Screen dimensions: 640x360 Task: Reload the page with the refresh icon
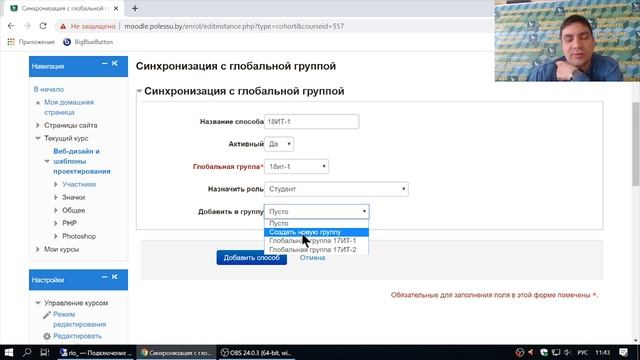43,26
